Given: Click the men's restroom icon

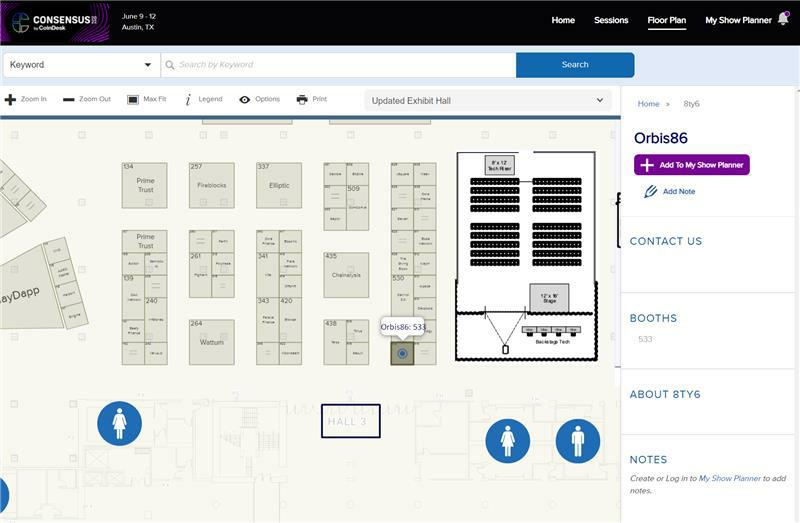Looking at the screenshot, I should coord(578,441).
